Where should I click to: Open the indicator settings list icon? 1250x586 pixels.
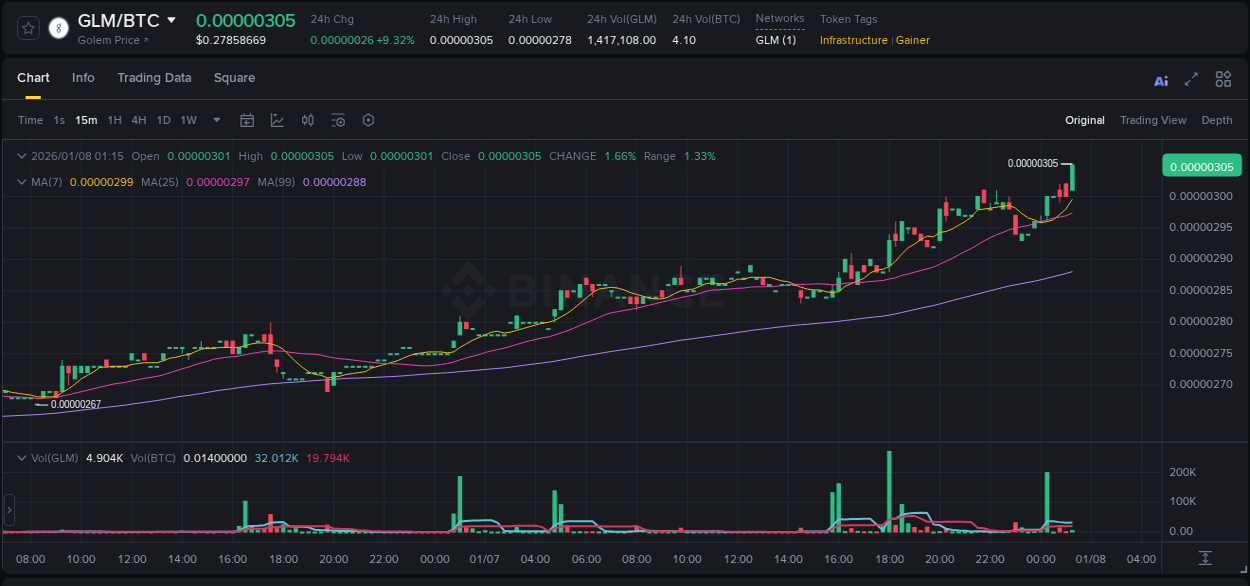click(338, 120)
